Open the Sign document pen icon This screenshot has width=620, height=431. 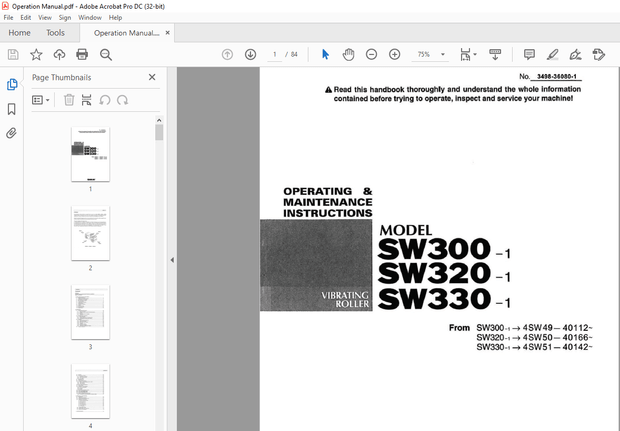point(575,55)
